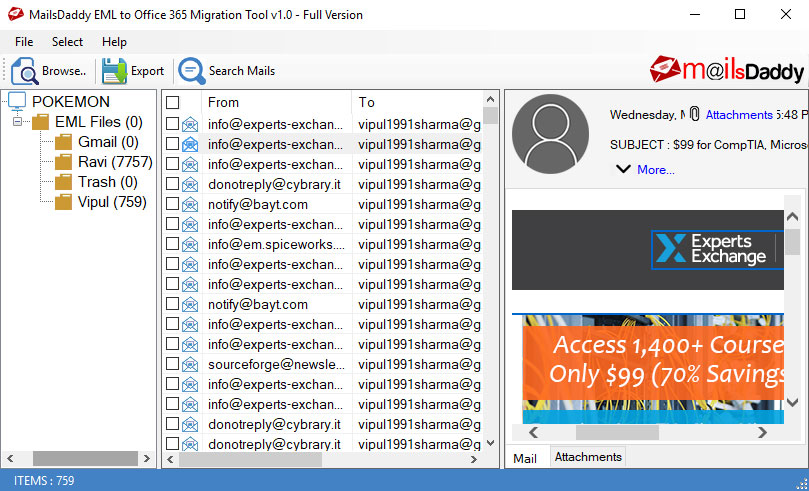This screenshot has width=809, height=491.
Task: Collapse the EML Files tree node
Action: [x=18, y=122]
